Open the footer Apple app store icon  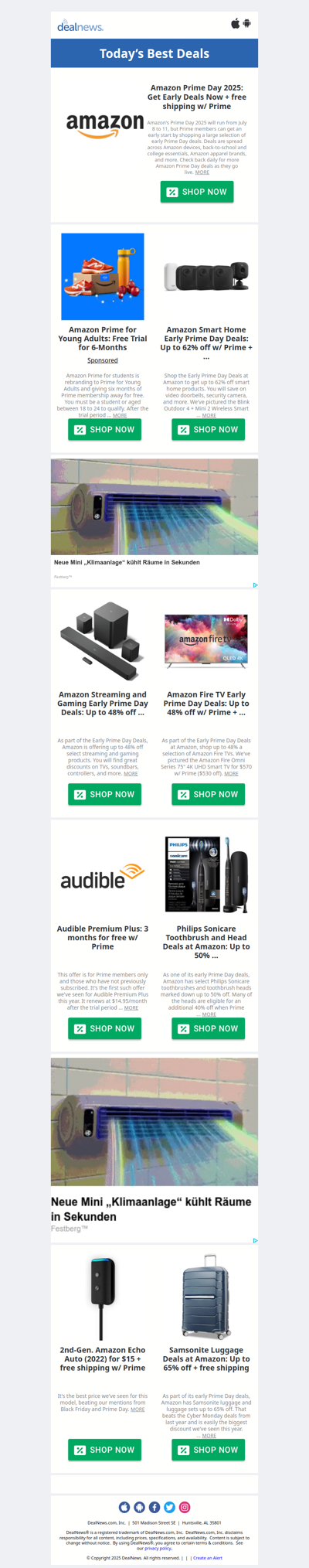(x=124, y=1507)
